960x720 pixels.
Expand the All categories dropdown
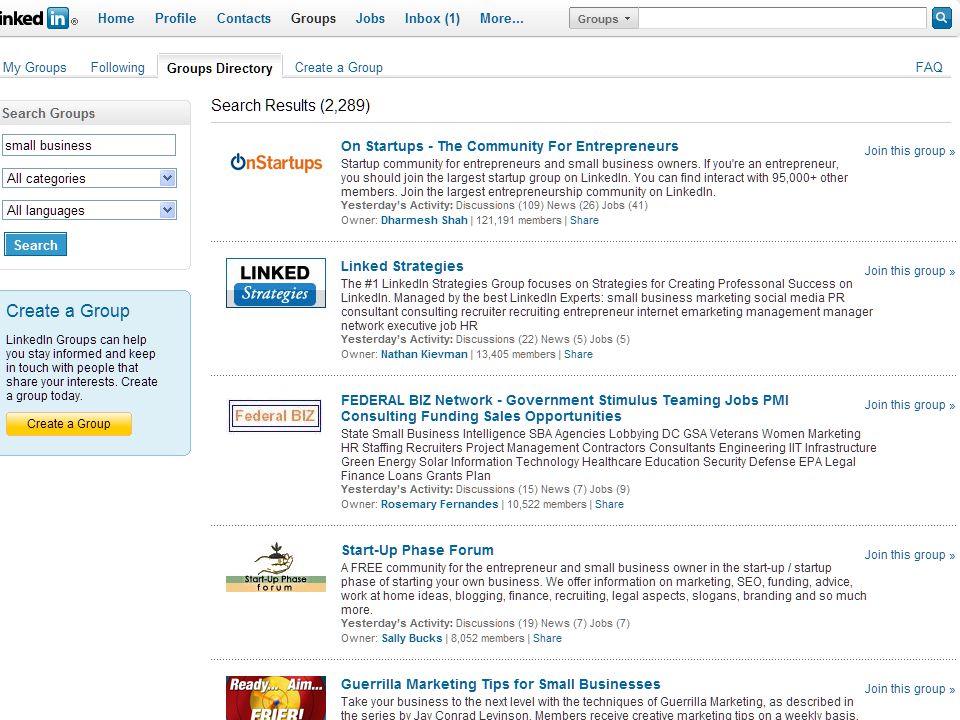[x=89, y=178]
